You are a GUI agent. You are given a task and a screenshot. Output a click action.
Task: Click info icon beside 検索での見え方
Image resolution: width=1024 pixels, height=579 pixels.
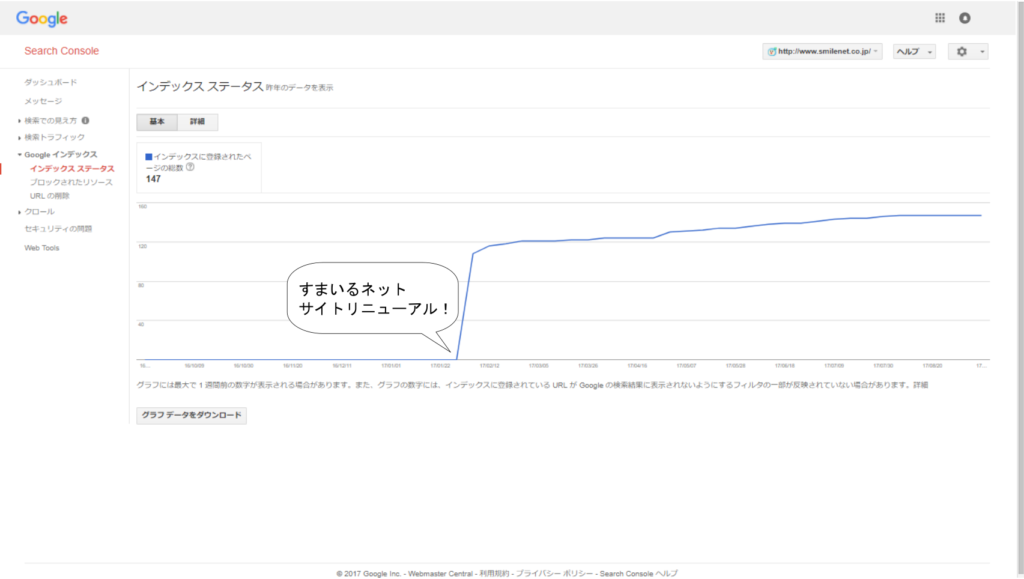tap(86, 120)
